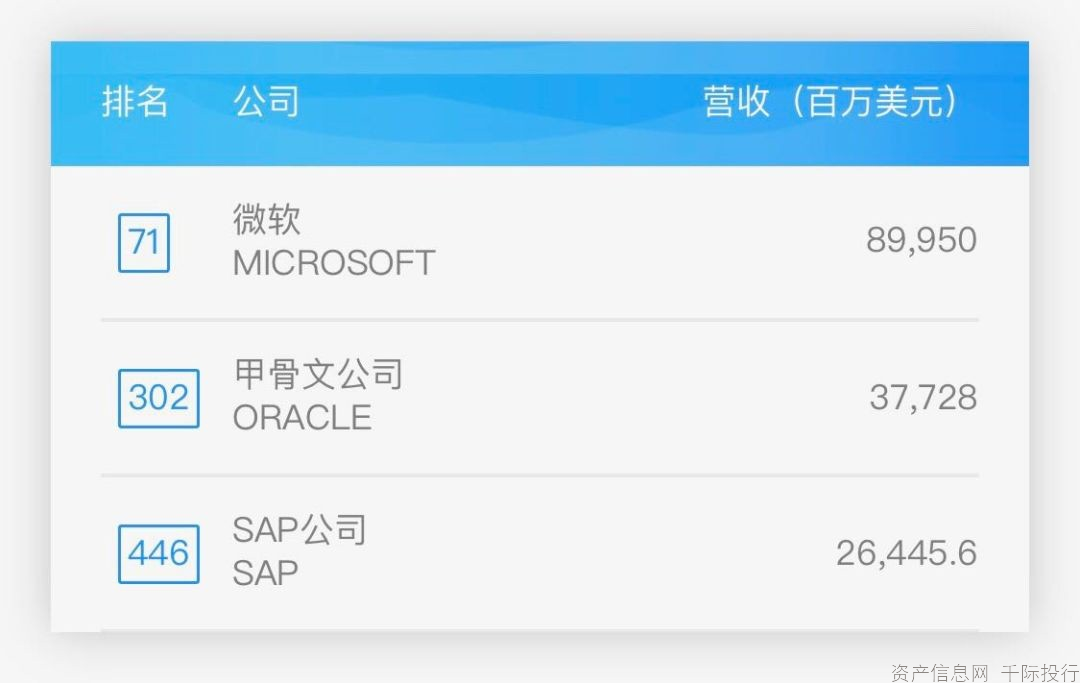The image size is (1080, 683).
Task: Select Microsoft revenue value 89,950
Action: point(922,240)
